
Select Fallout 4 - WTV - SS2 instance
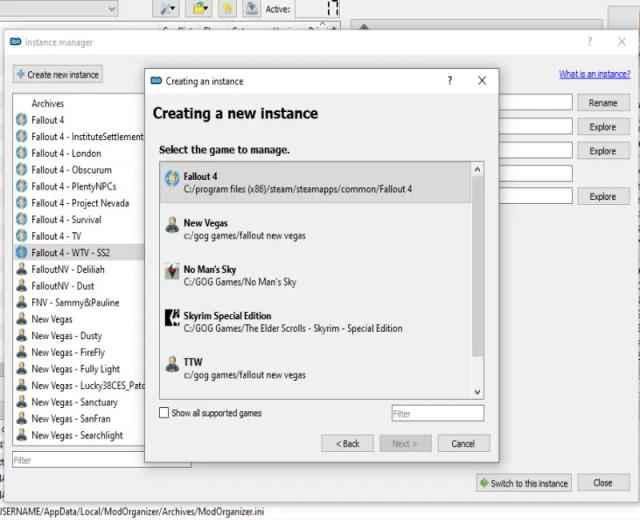[80, 253]
